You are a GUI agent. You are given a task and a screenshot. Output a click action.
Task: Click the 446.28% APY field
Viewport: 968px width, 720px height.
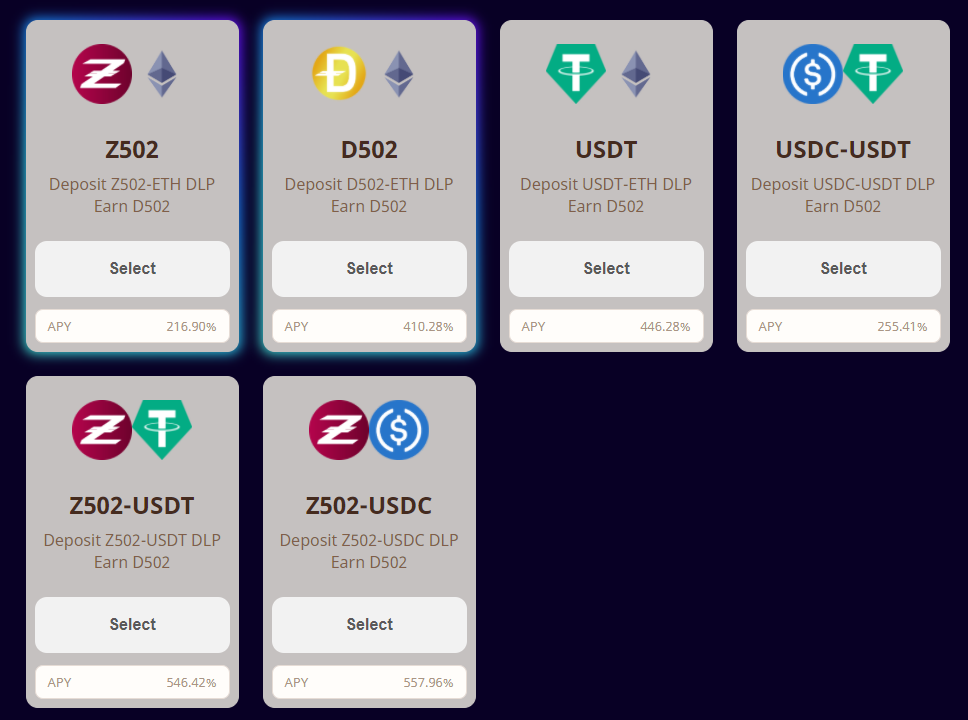[606, 327]
